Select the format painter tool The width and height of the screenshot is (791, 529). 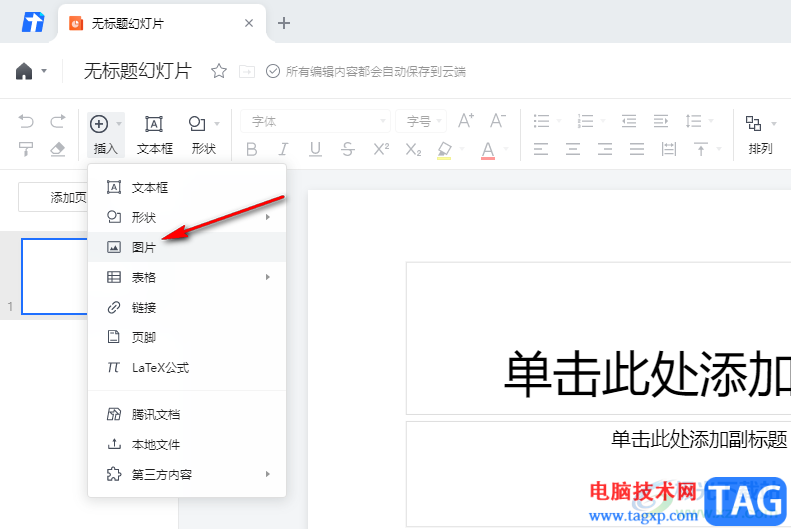pos(26,149)
